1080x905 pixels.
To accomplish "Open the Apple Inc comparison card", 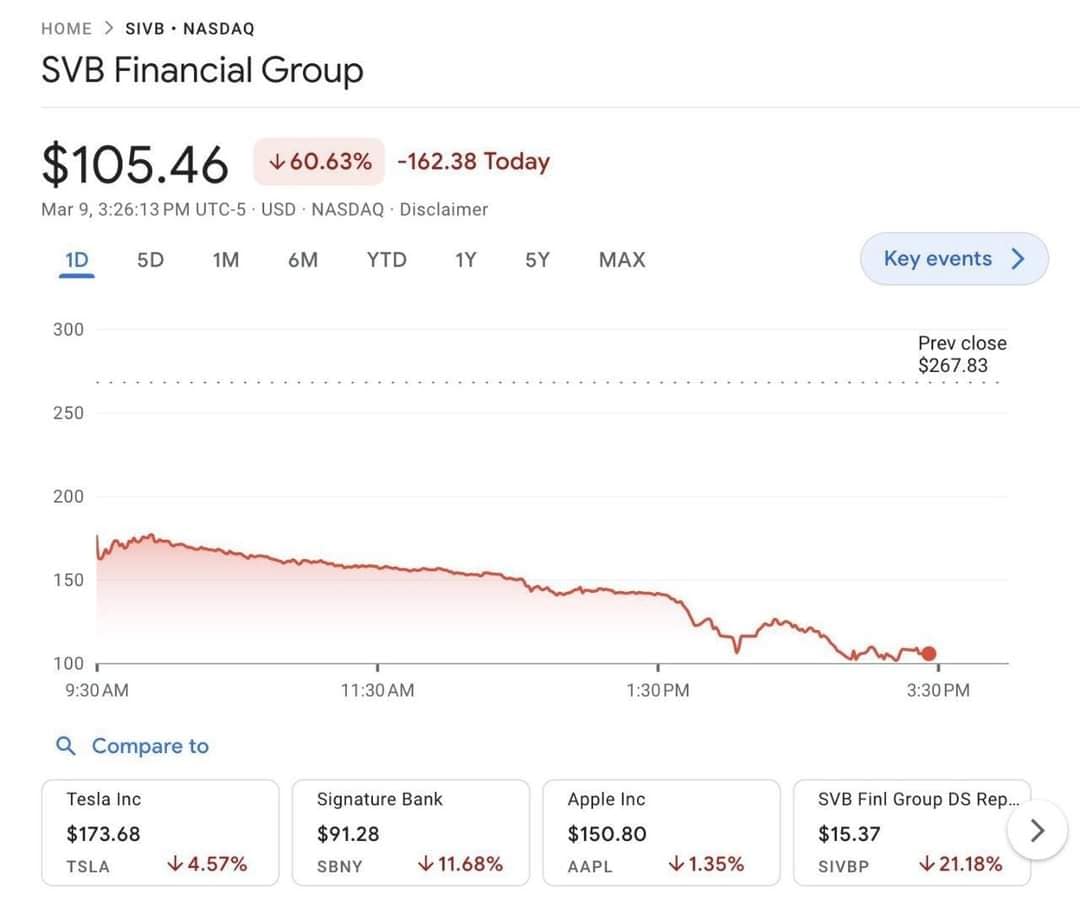I will pyautogui.click(x=660, y=832).
